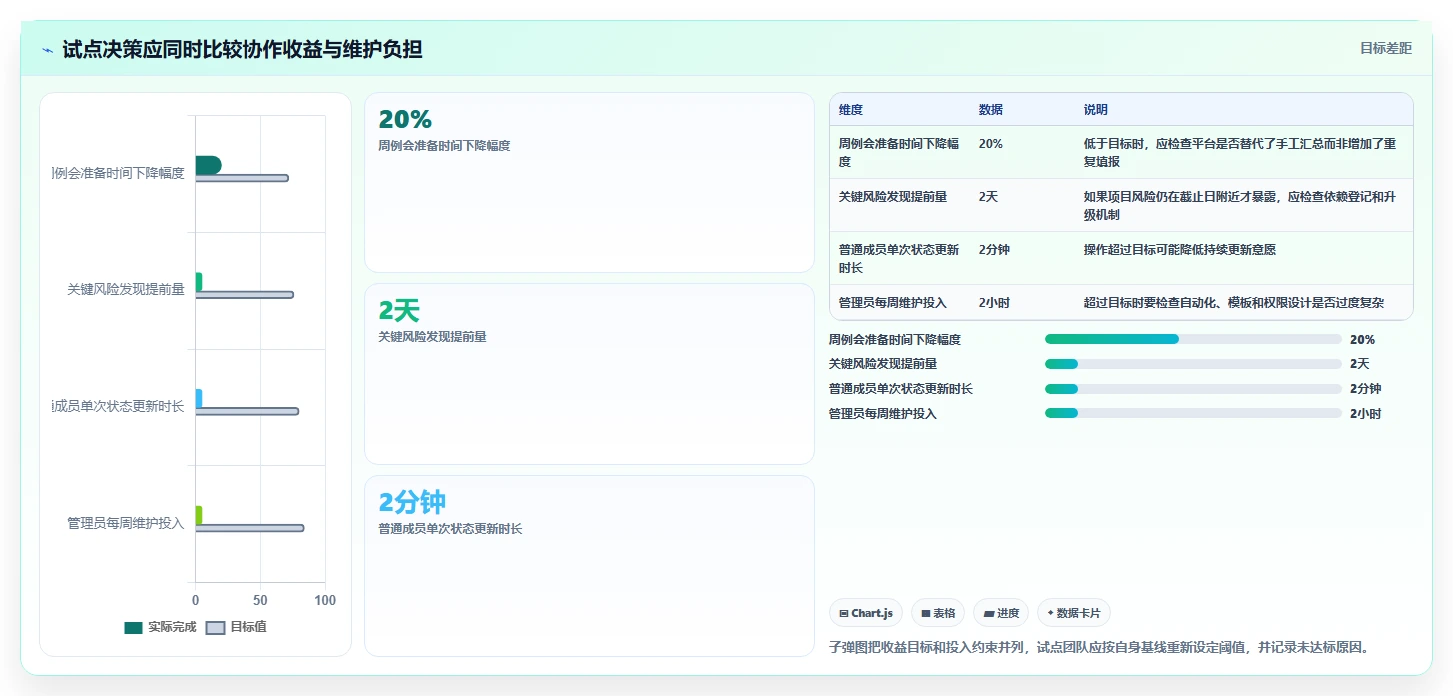Click the 管理员每周维护投入 progress bar
This screenshot has height=696, width=1453.
pyautogui.click(x=1193, y=413)
